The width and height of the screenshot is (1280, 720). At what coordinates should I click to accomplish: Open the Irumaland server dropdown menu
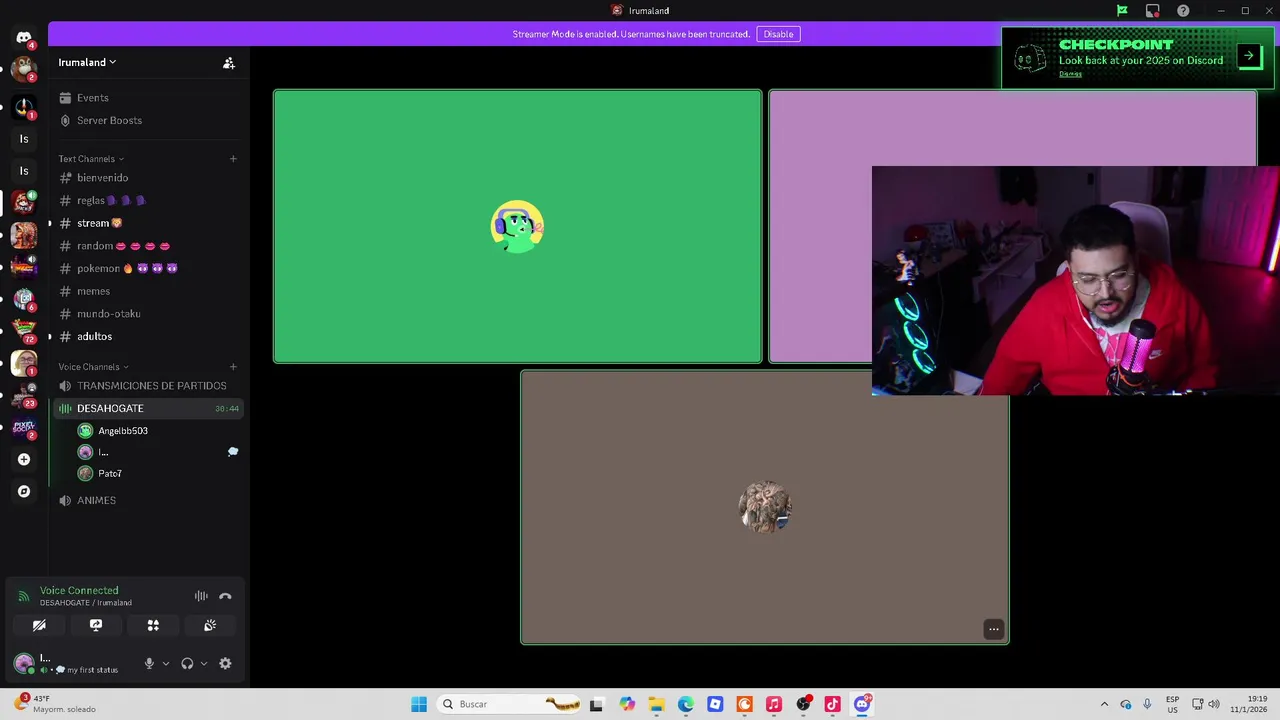point(87,62)
